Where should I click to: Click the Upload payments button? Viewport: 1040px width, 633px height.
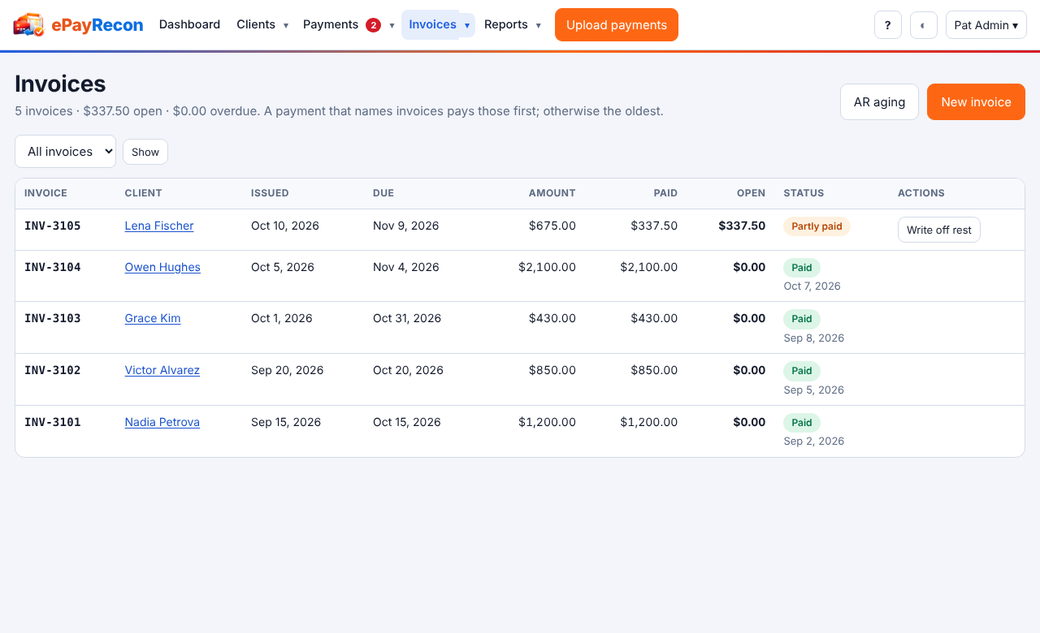click(x=616, y=25)
